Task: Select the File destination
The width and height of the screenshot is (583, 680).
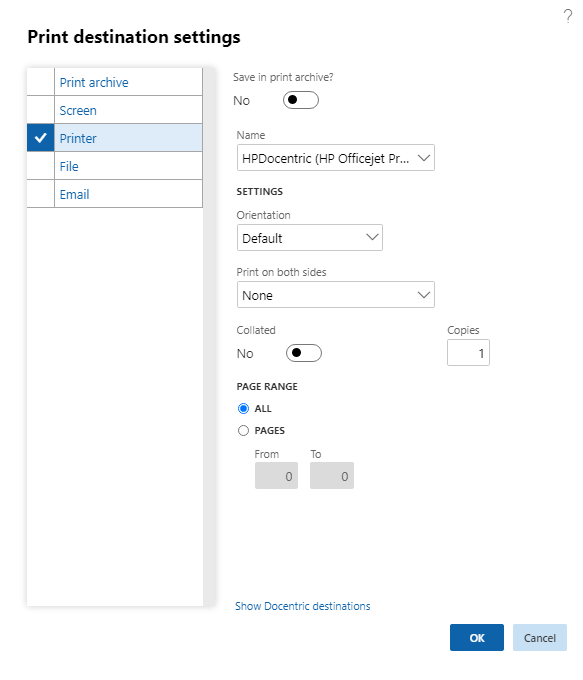Action: click(115, 166)
